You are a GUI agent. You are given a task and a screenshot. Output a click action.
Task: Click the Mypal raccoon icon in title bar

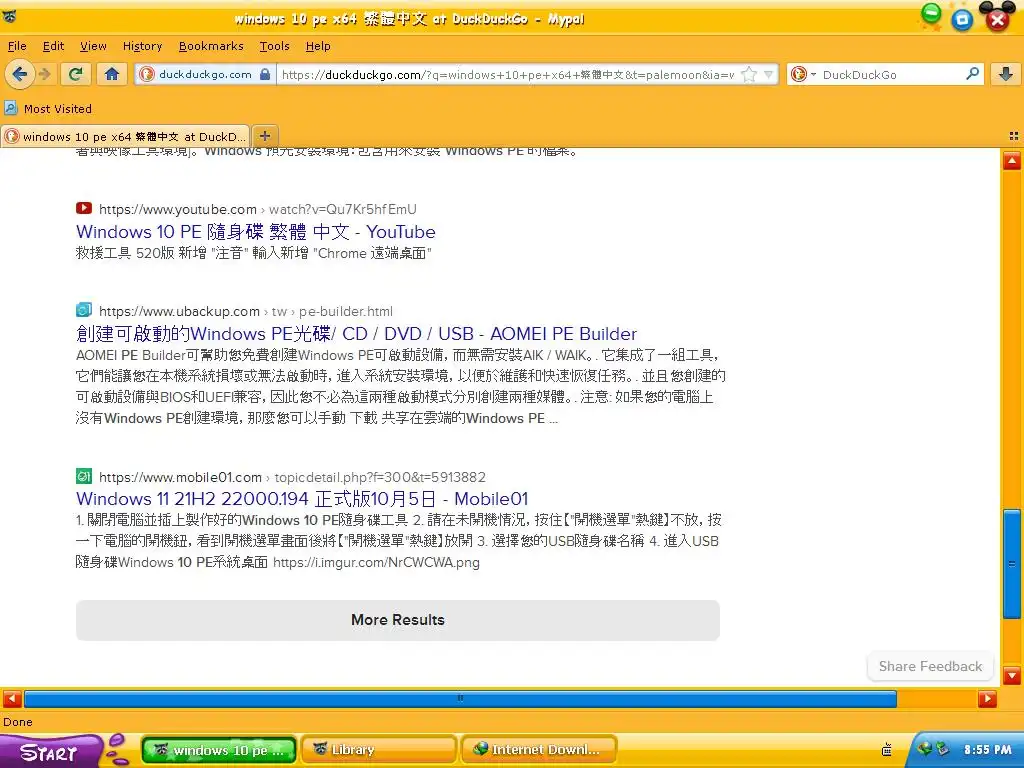[9, 16]
